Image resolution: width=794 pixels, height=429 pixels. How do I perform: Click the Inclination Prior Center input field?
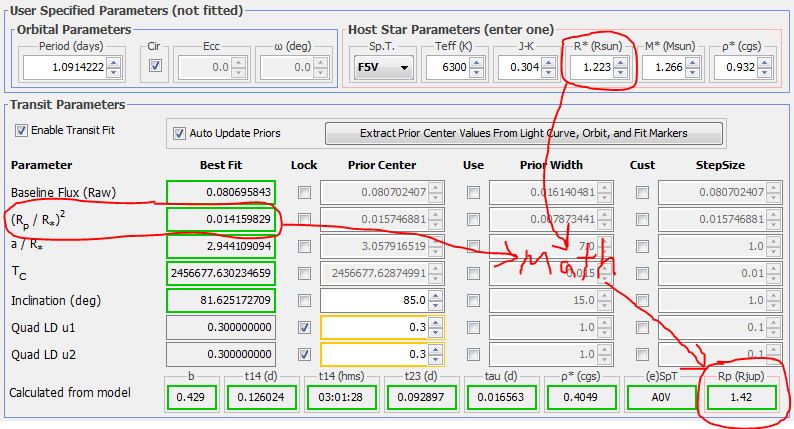coord(375,300)
